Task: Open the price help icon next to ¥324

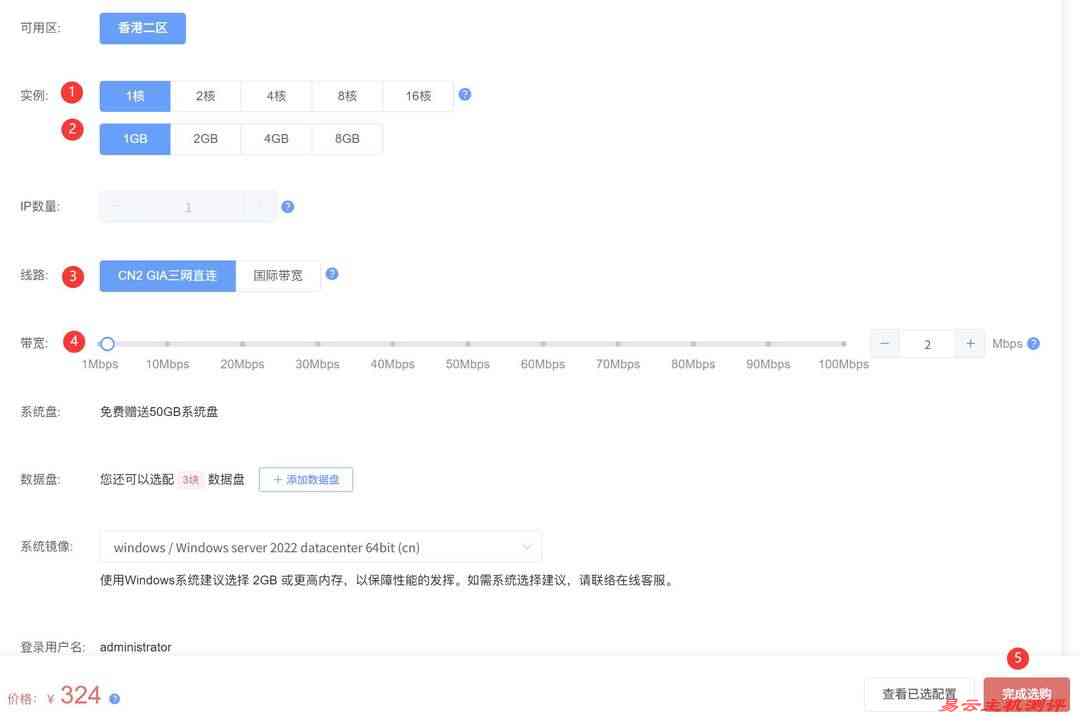Action: (x=113, y=699)
